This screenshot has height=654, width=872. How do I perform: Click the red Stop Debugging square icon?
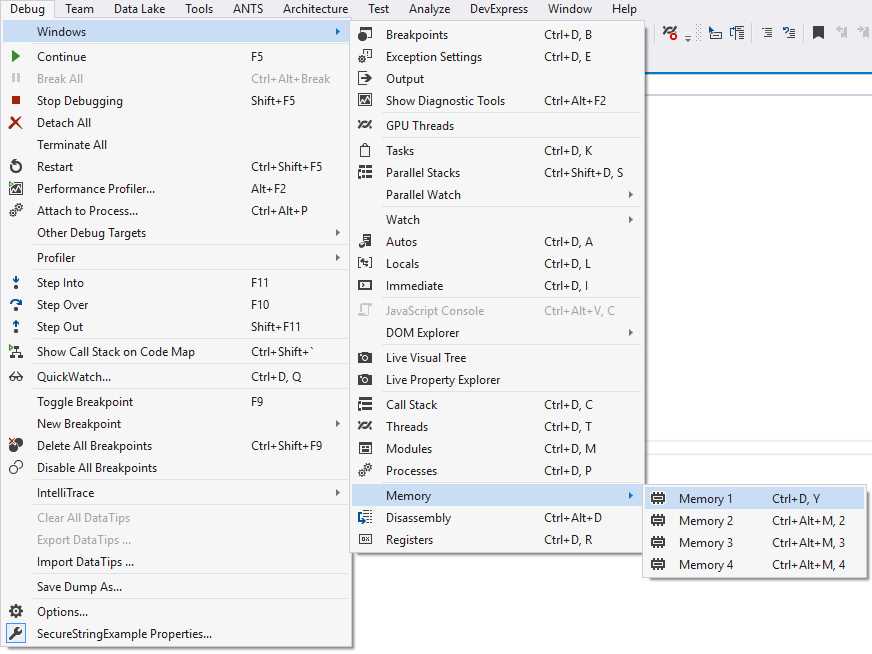click(x=17, y=101)
